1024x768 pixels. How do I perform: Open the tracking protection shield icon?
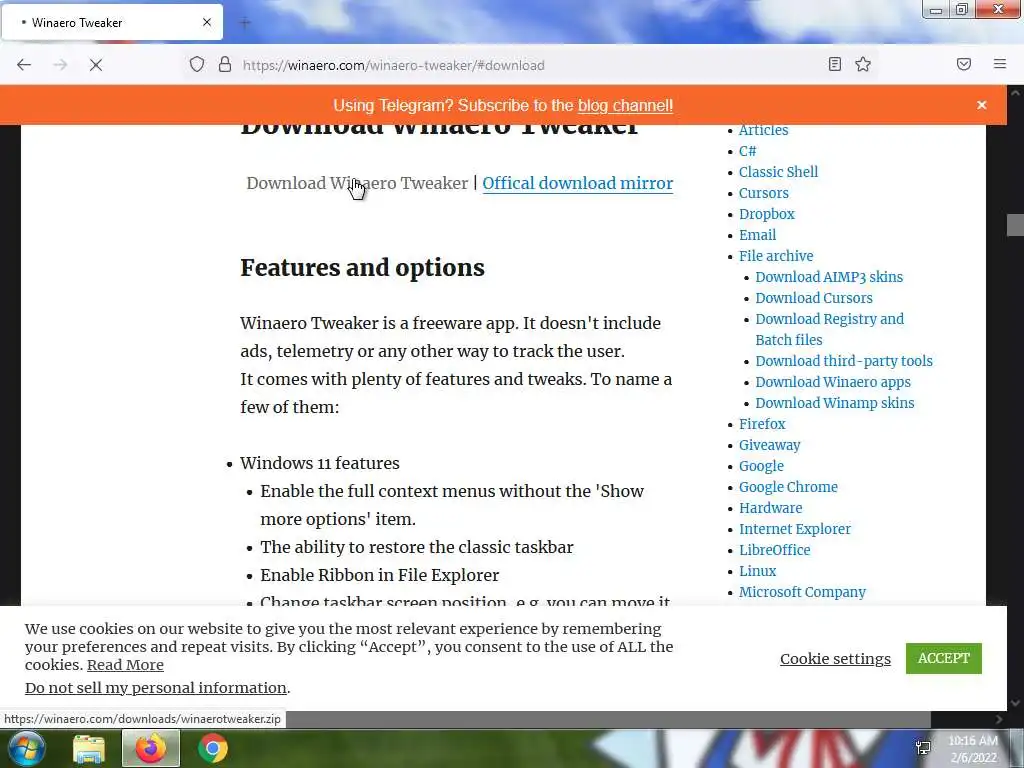(197, 65)
